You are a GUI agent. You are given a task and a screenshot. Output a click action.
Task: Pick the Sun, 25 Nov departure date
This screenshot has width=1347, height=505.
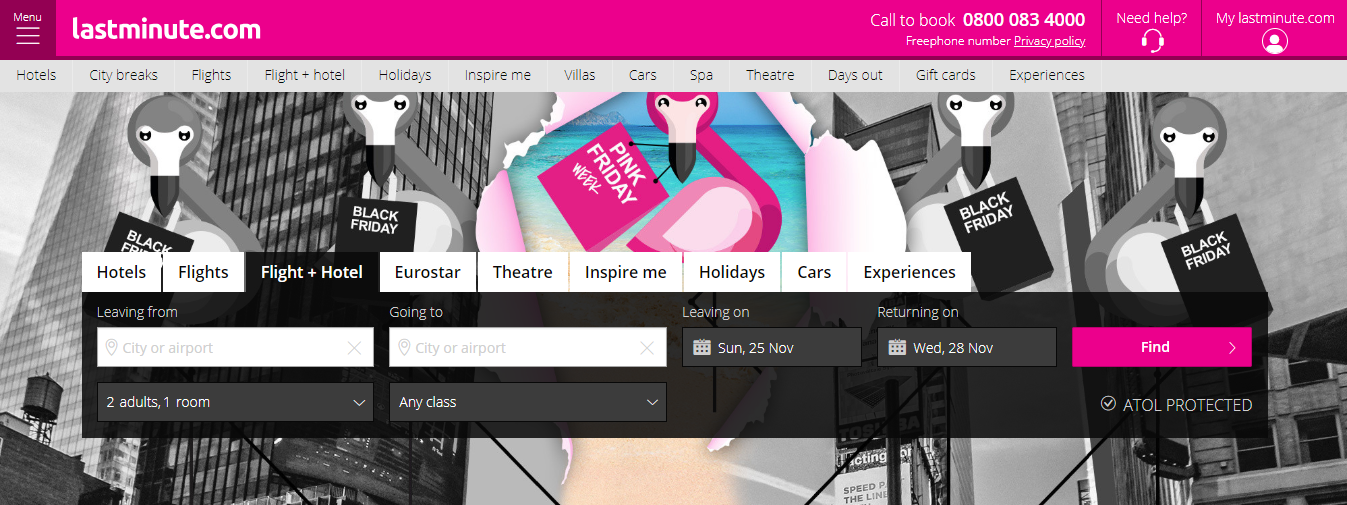pyautogui.click(x=772, y=347)
